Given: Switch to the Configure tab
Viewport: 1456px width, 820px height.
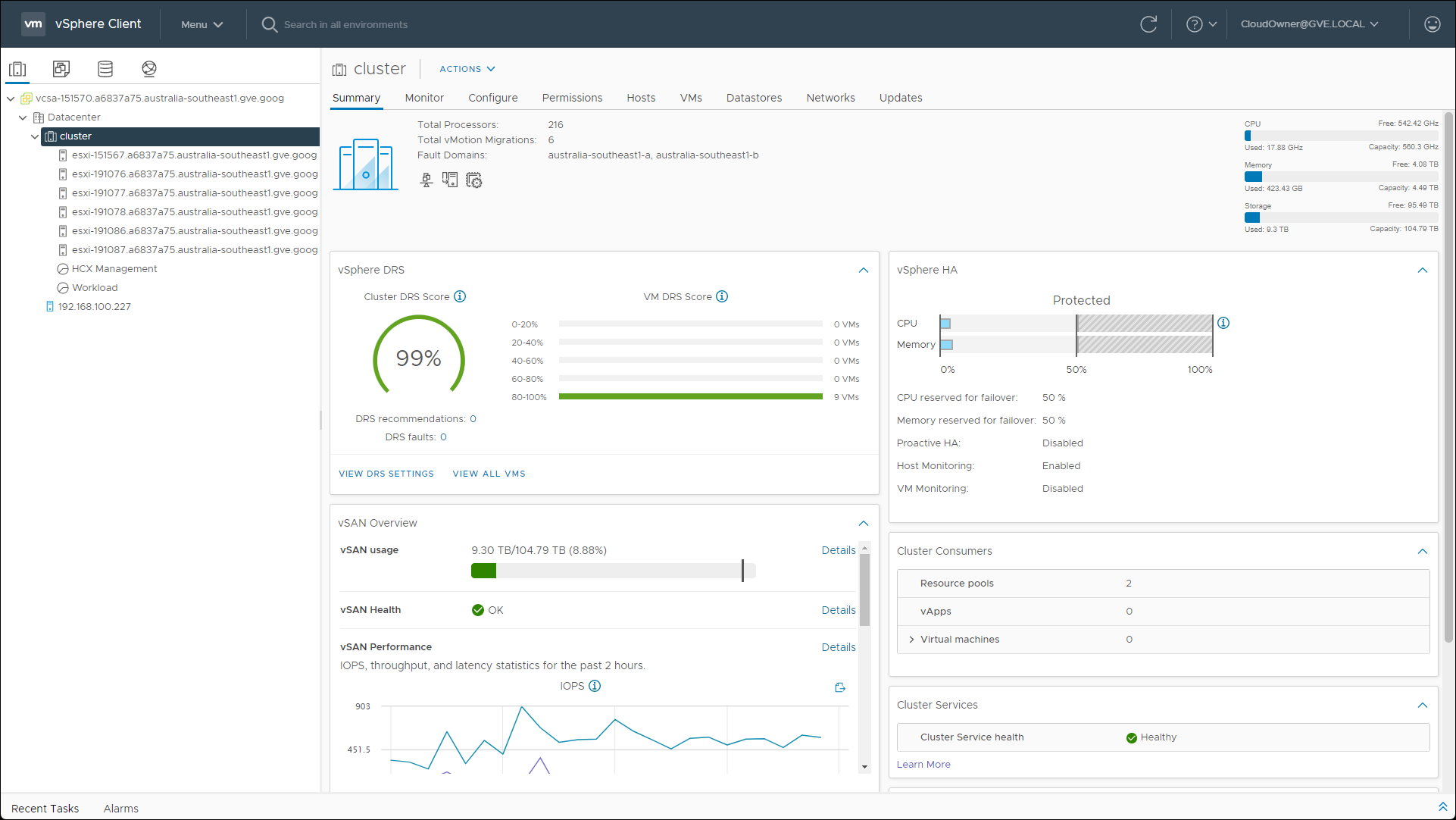Looking at the screenshot, I should (493, 98).
